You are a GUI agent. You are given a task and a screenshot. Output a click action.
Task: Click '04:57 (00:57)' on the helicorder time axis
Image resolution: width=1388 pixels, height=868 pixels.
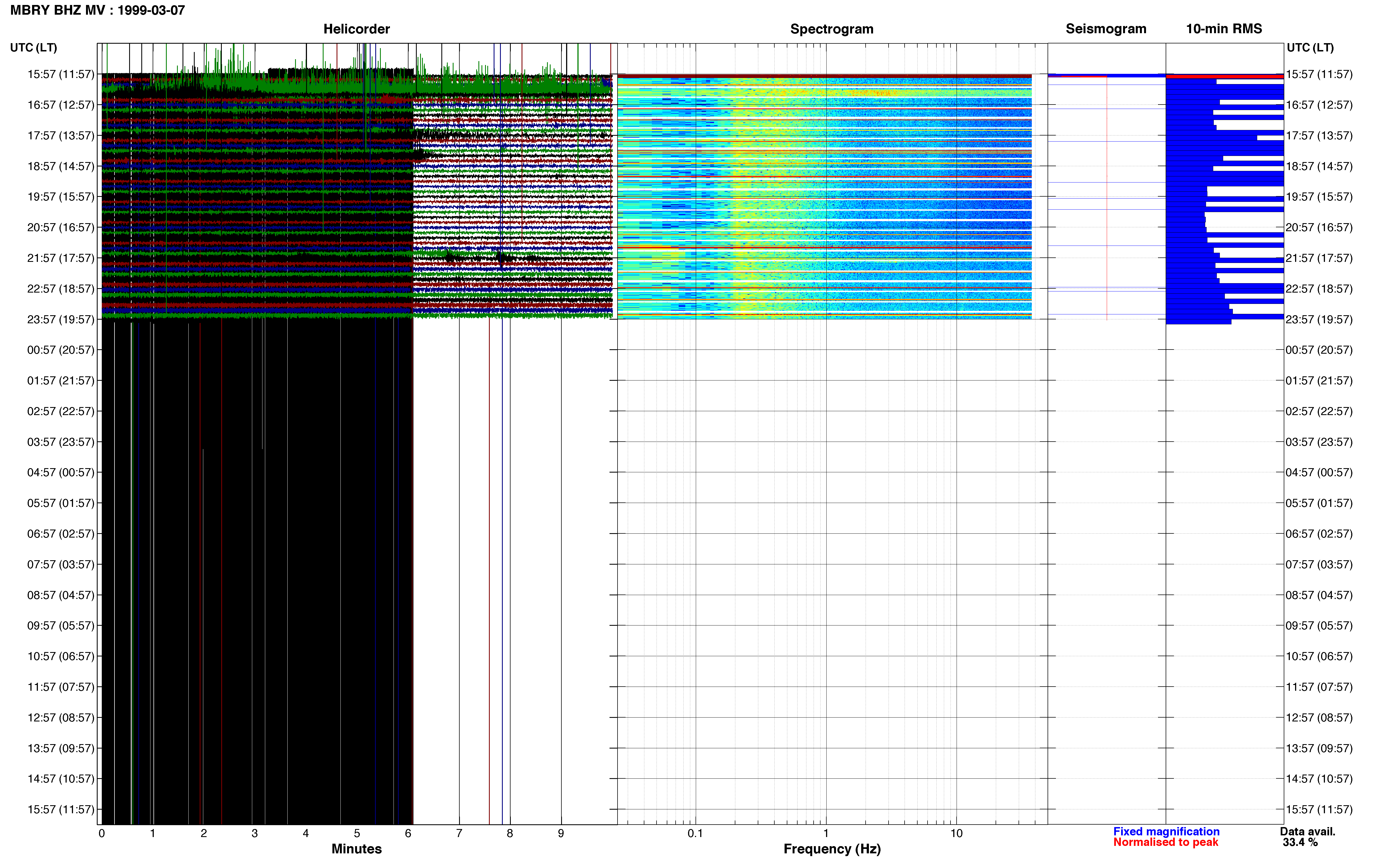click(61, 473)
